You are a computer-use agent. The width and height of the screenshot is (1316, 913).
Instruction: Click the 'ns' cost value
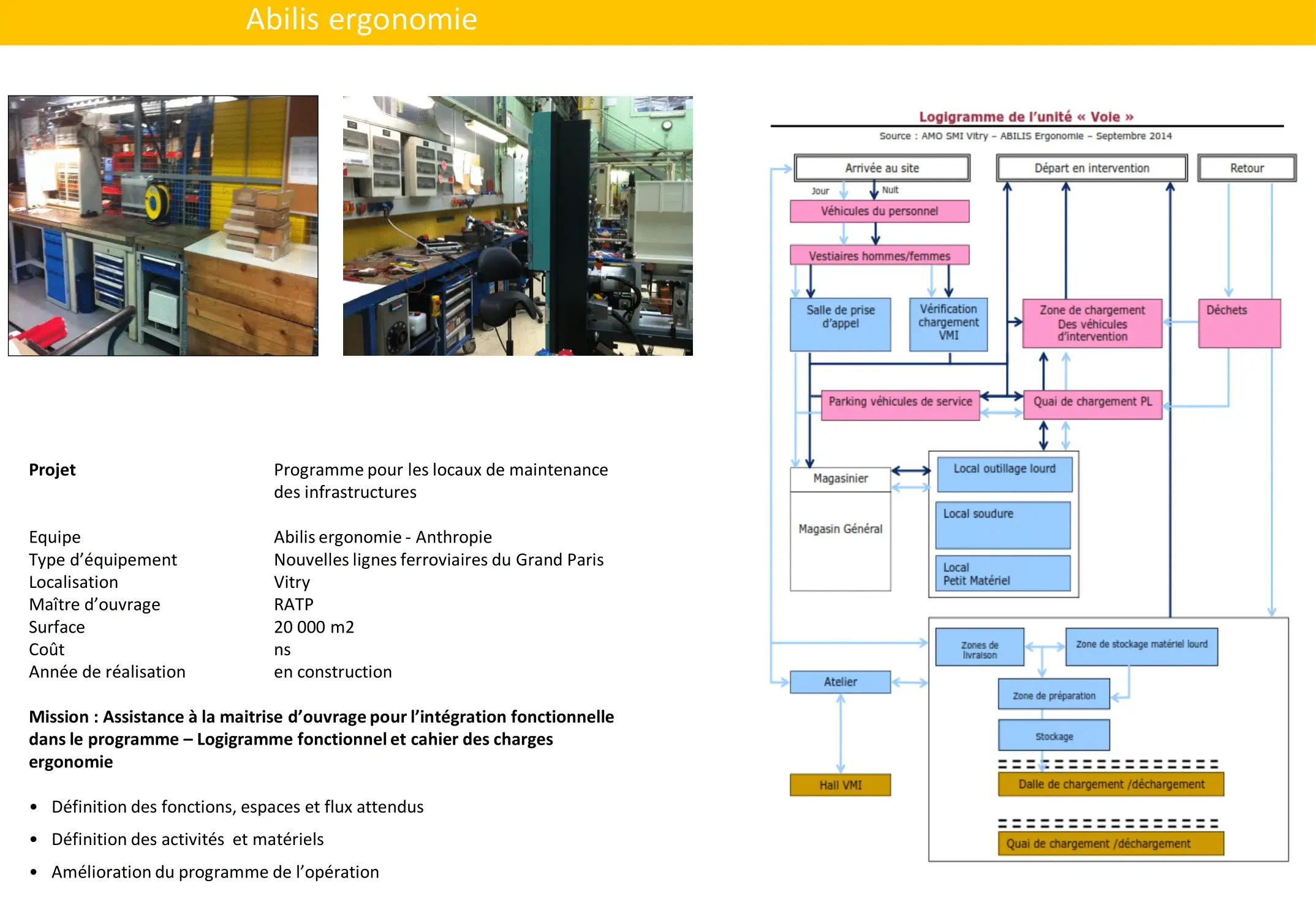point(282,650)
